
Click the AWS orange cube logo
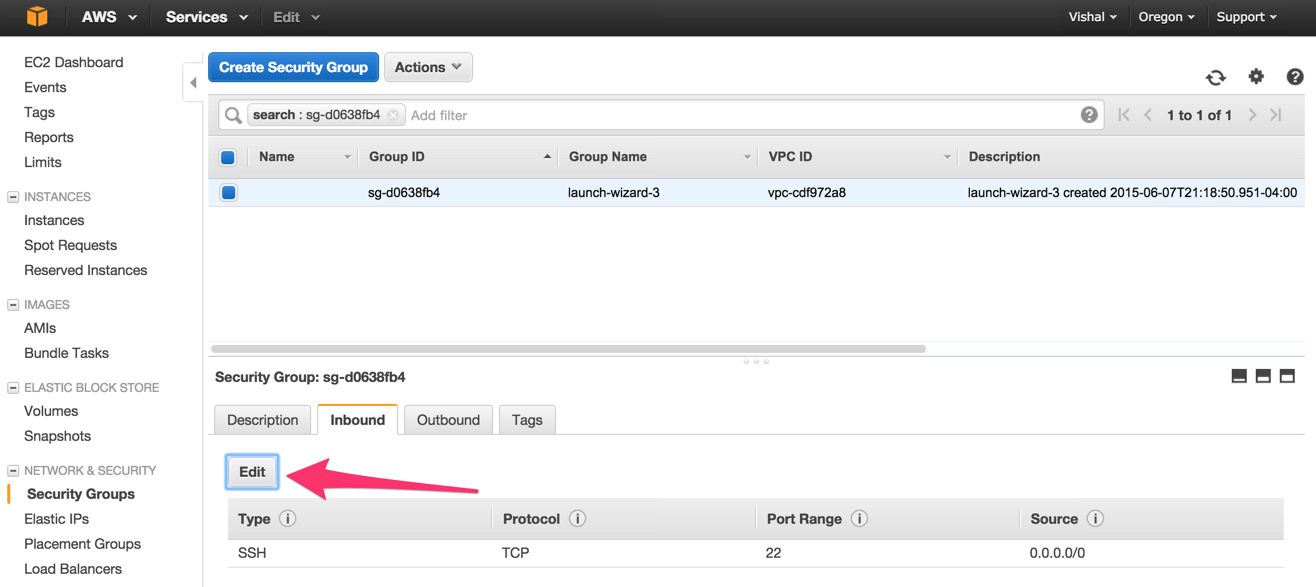click(37, 17)
